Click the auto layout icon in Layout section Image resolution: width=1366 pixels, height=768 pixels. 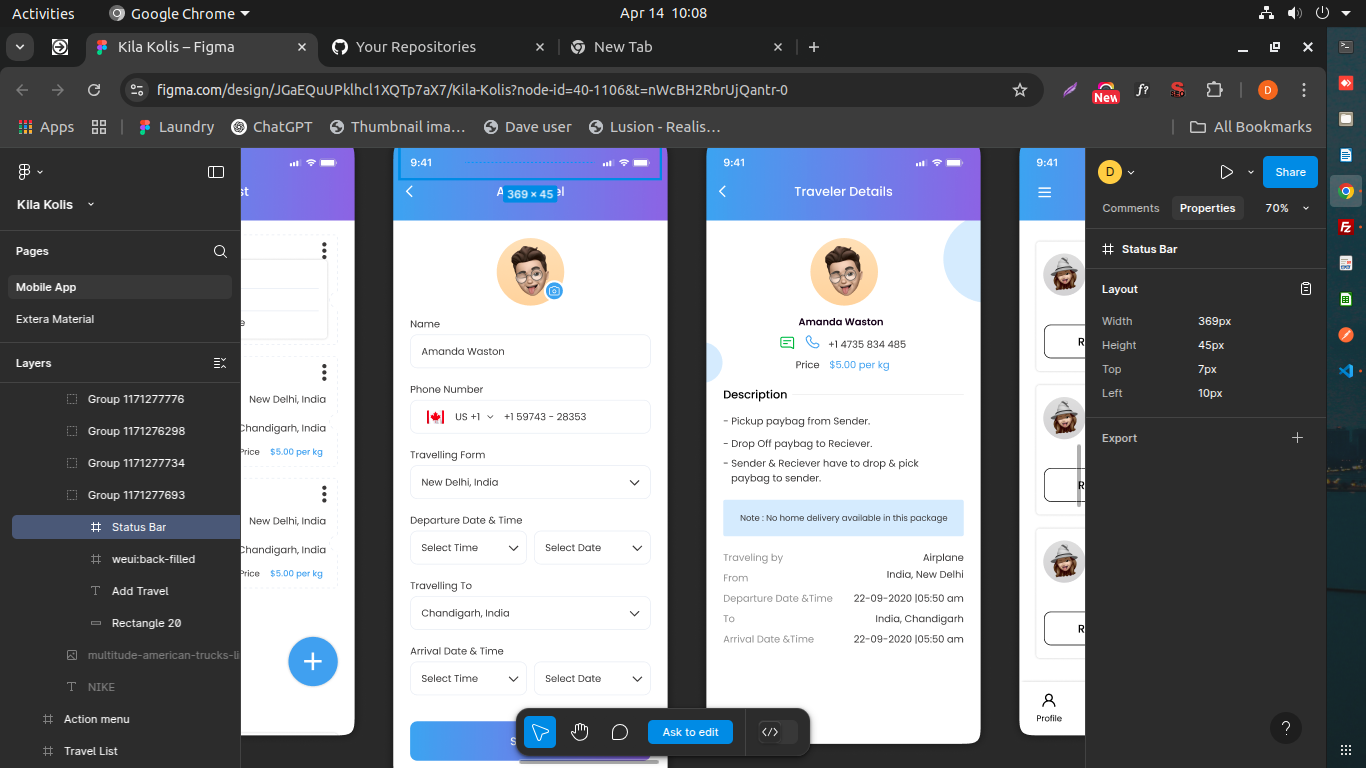(x=1305, y=289)
